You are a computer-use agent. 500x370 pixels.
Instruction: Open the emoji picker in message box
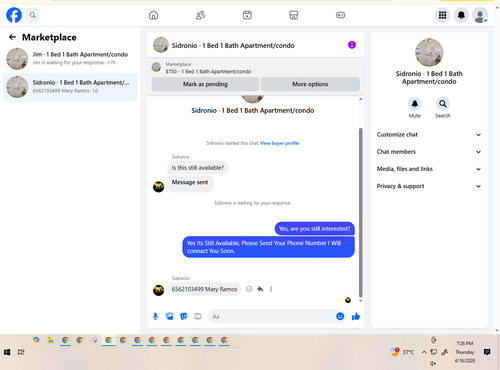click(340, 316)
